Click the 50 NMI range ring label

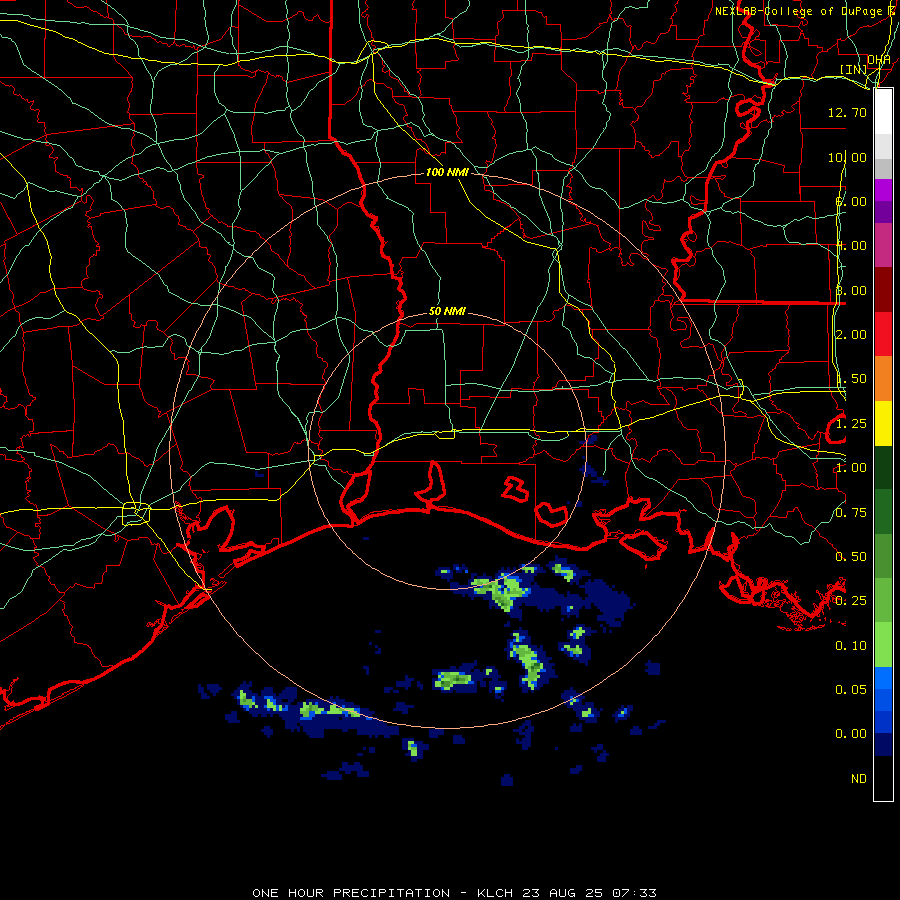tap(447, 311)
